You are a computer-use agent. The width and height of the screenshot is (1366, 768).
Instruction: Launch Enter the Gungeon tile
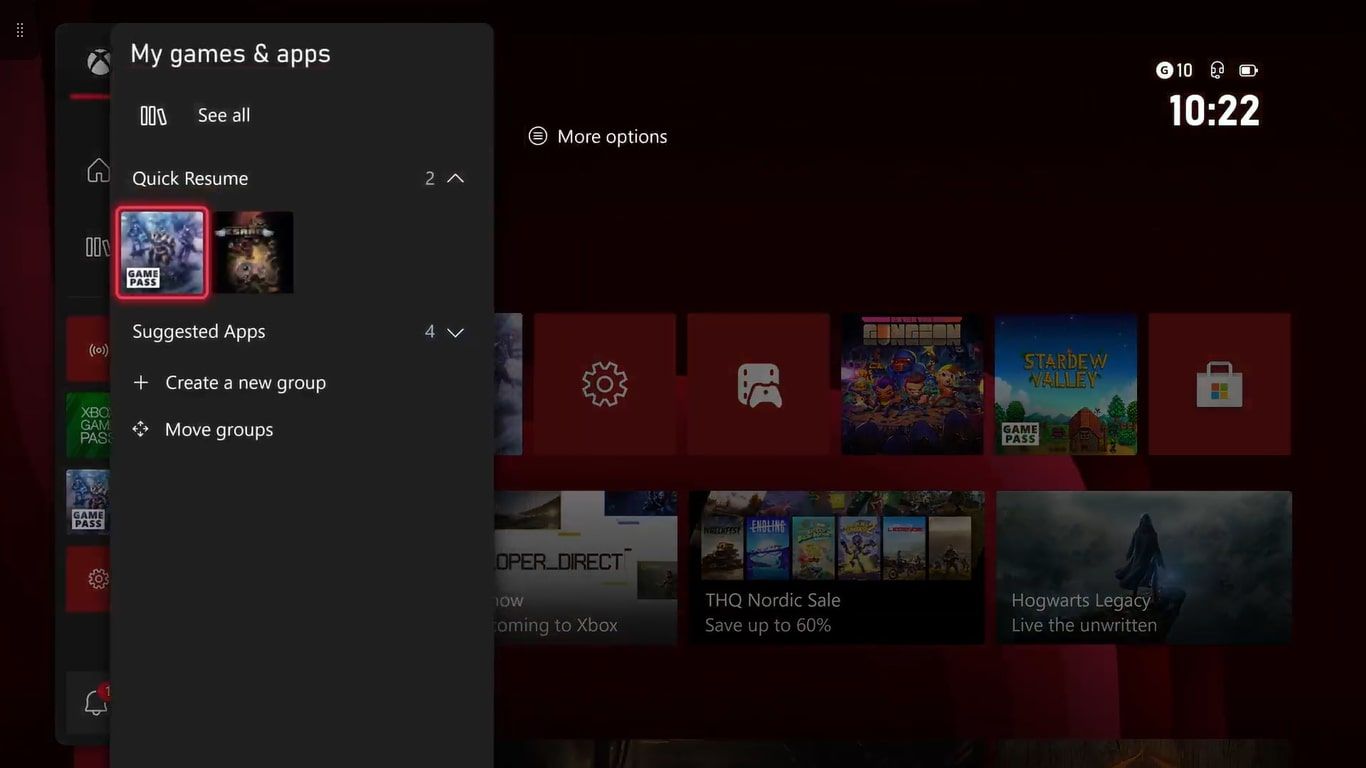912,384
